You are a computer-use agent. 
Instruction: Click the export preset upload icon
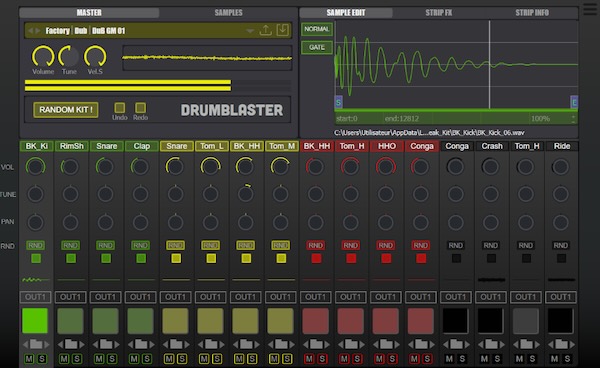click(x=266, y=30)
